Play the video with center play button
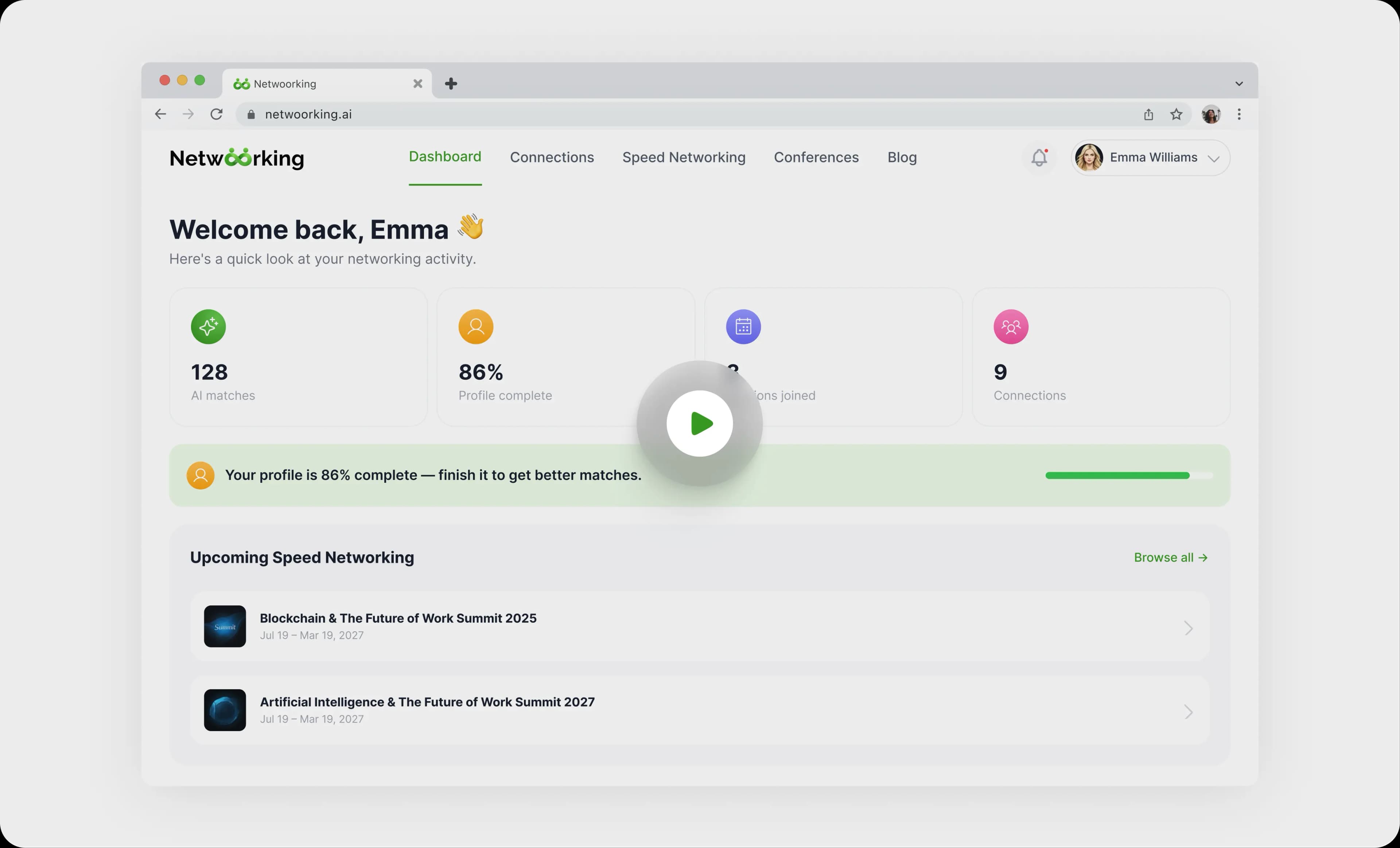This screenshot has width=1400, height=848. coord(699,424)
